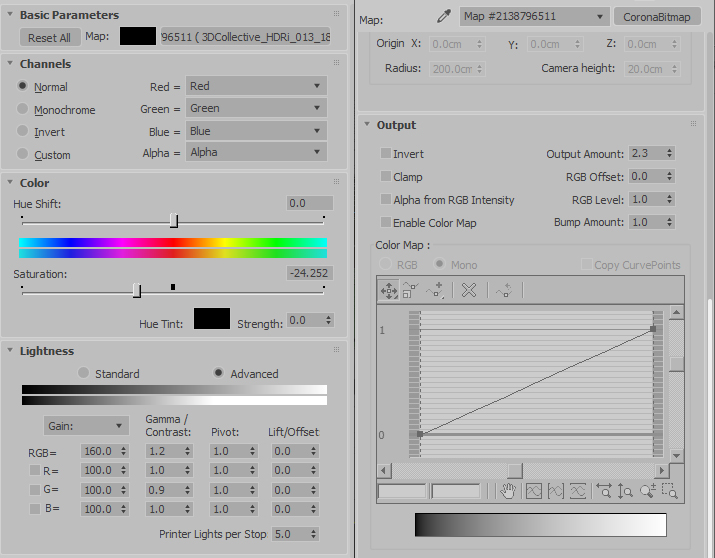Open the Hue Tint color swatch
This screenshot has width=715, height=558.
(x=212, y=319)
